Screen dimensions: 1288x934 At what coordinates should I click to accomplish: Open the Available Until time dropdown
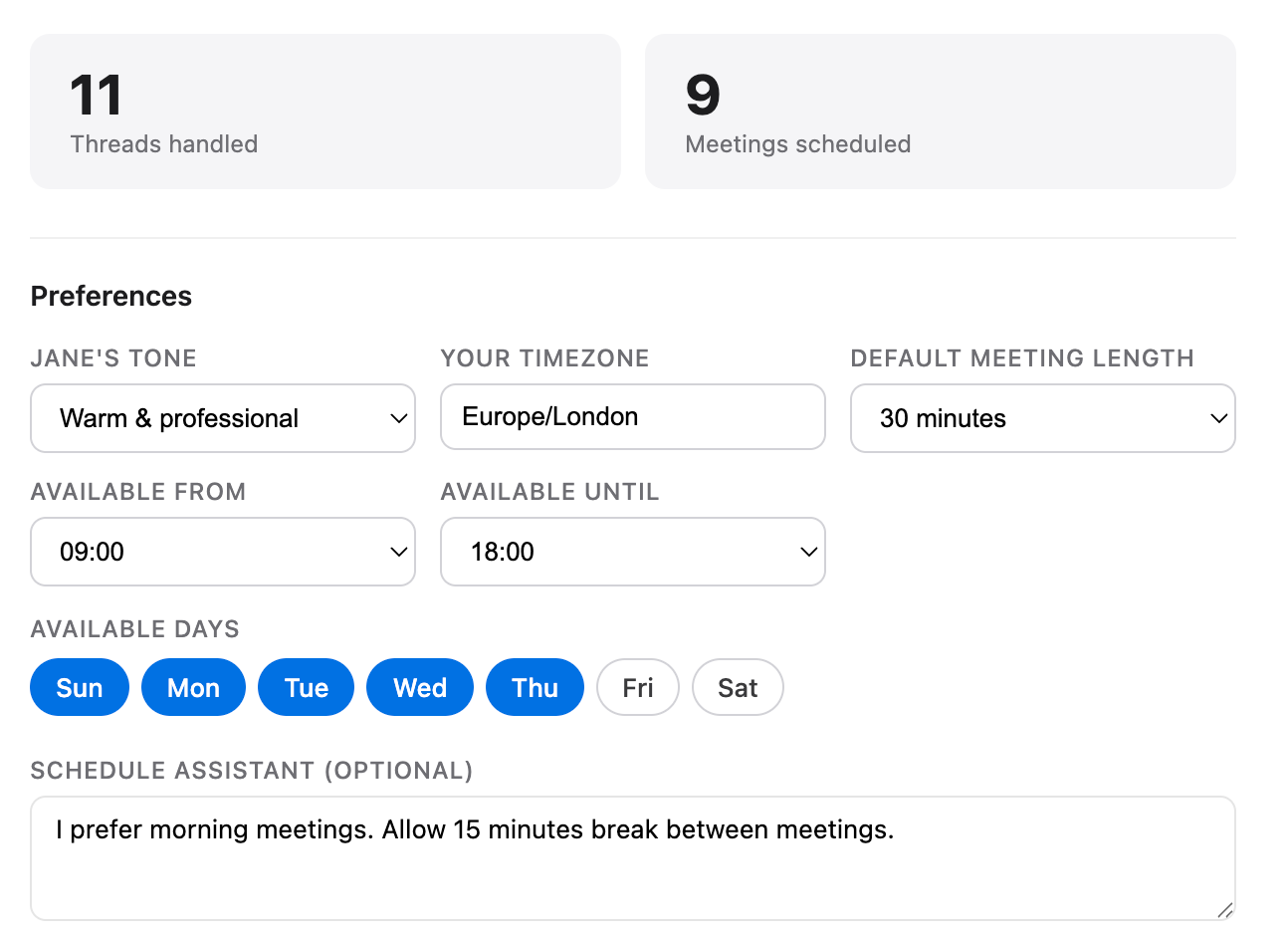tap(632, 552)
